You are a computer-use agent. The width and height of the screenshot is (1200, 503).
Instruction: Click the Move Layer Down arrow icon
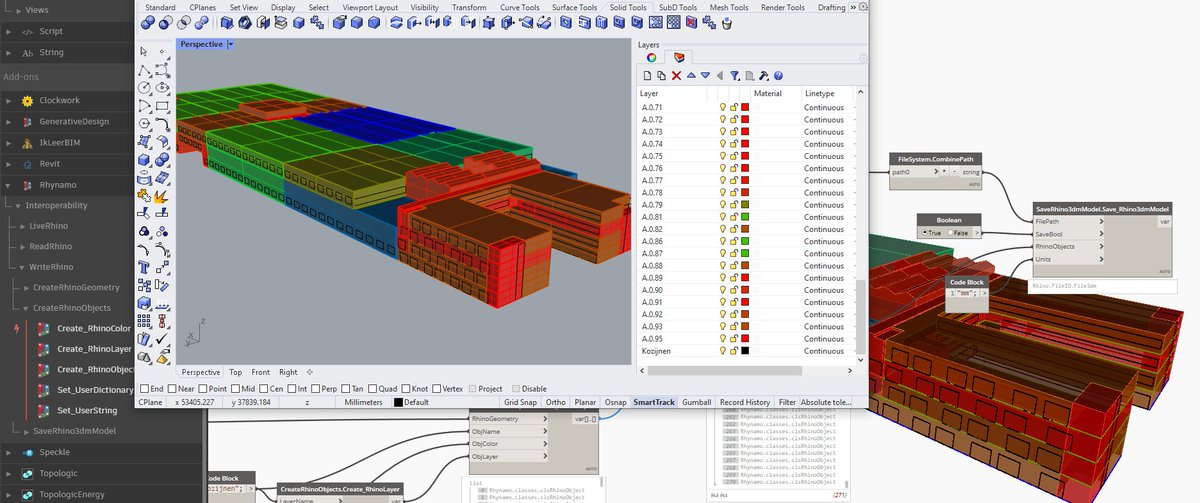[x=705, y=75]
